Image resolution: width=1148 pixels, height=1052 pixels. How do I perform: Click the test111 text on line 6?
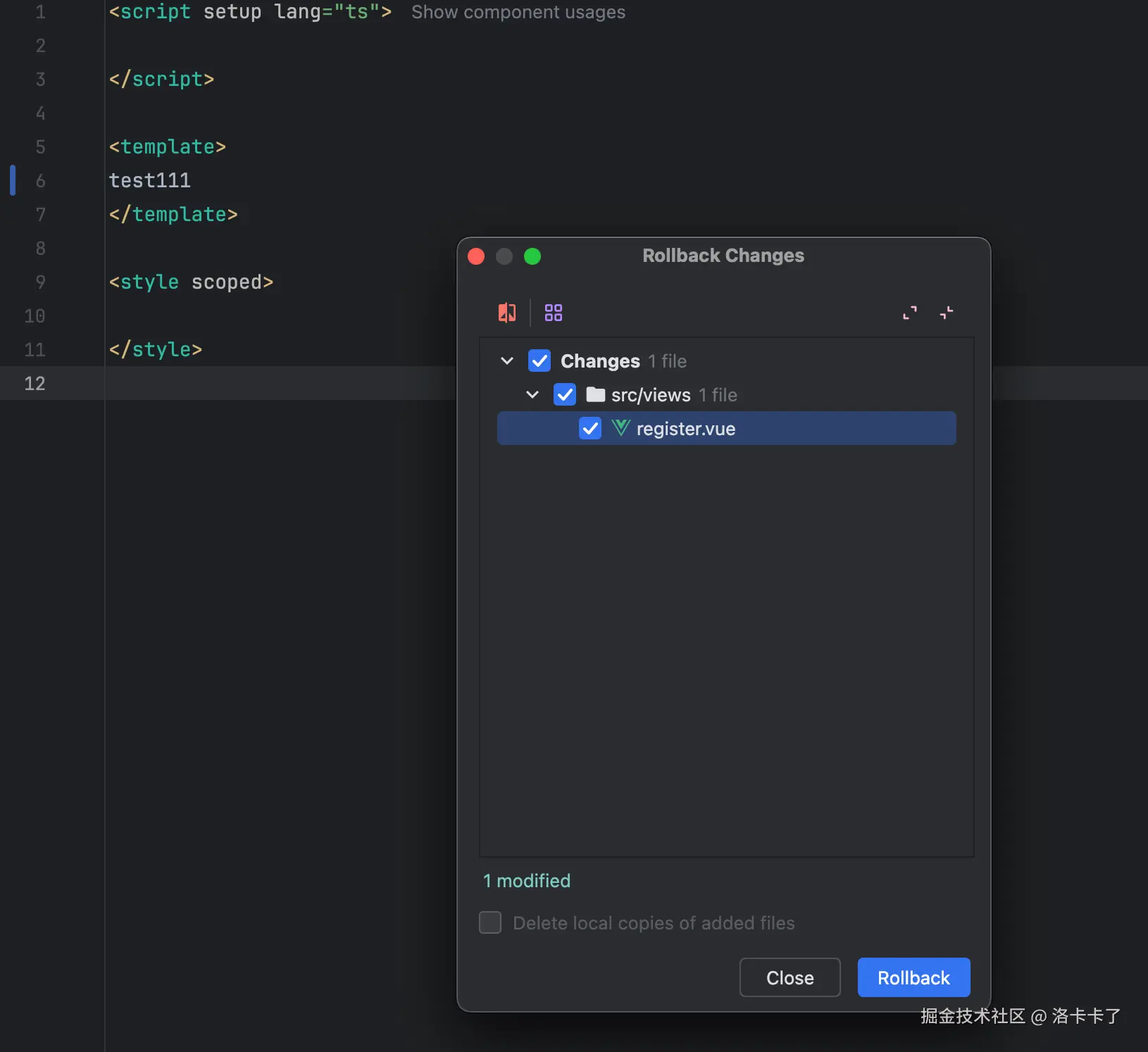(x=150, y=181)
